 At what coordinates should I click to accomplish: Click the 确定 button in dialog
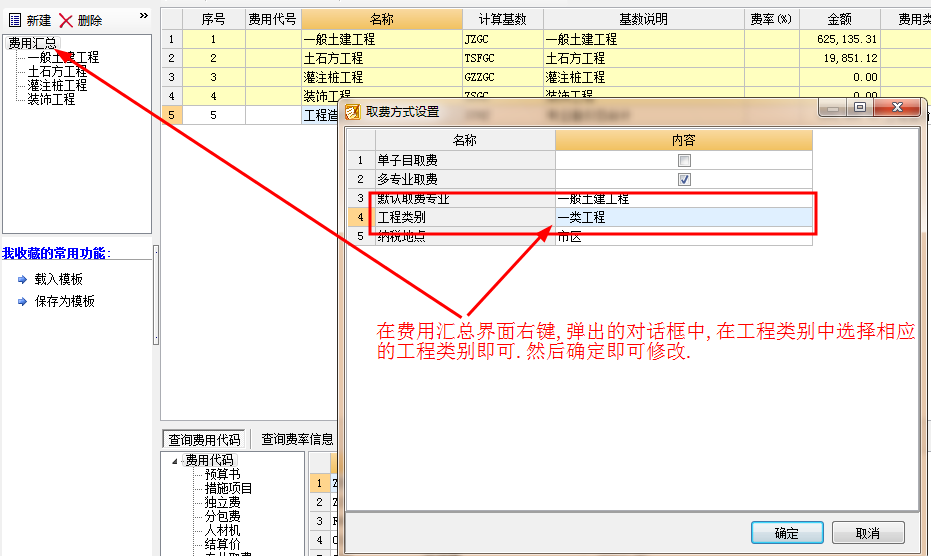point(787,533)
